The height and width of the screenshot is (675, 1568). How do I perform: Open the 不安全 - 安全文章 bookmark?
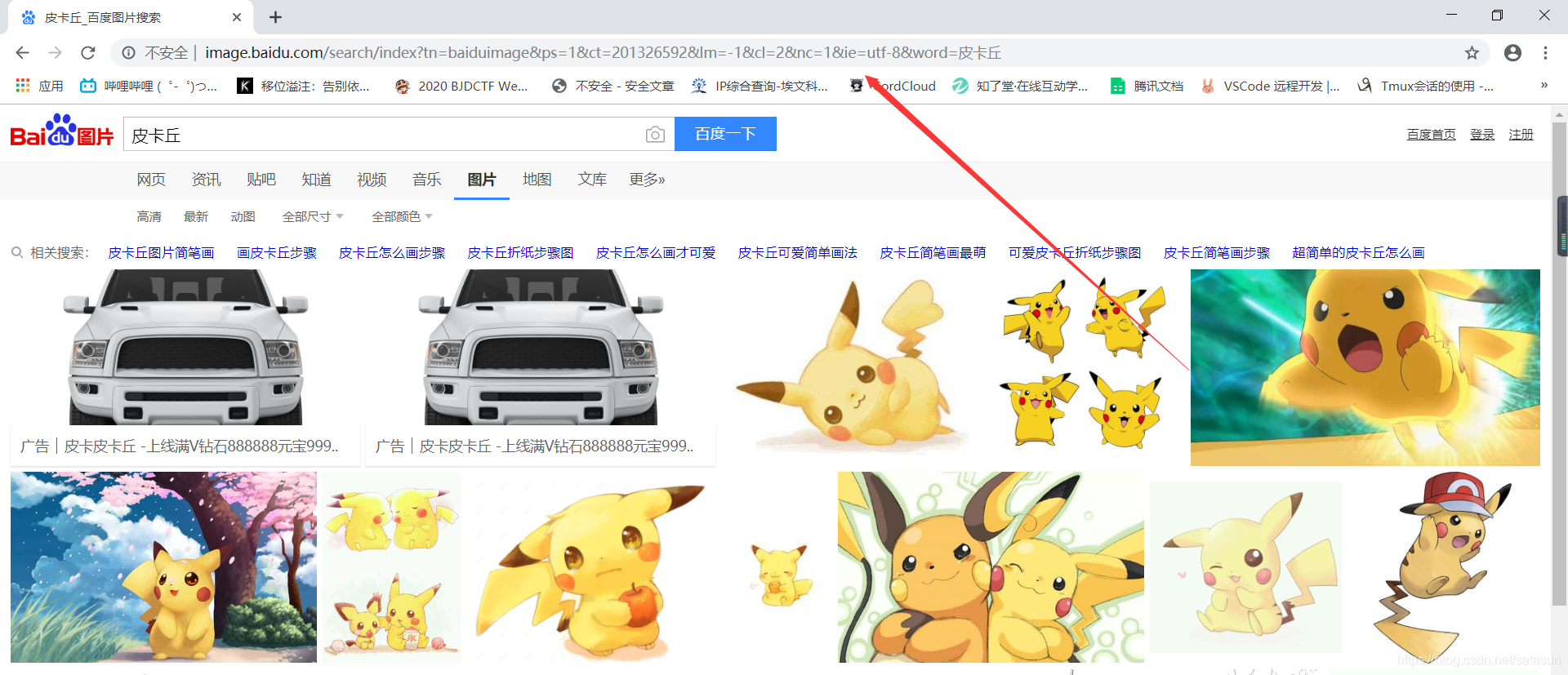tap(612, 86)
